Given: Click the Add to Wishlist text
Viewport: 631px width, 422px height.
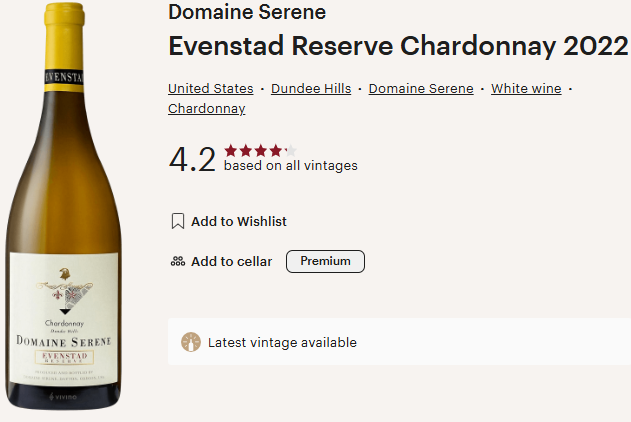Looking at the screenshot, I should pyautogui.click(x=239, y=222).
